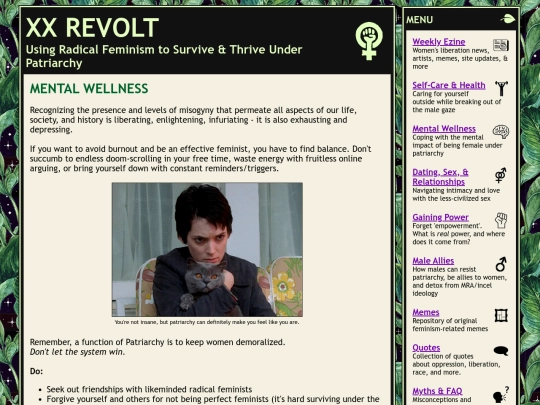The width and height of the screenshot is (540, 405).
Task: Click the paragraph starting 'Recognizing the presence and levels'
Action: pyautogui.click(x=193, y=120)
